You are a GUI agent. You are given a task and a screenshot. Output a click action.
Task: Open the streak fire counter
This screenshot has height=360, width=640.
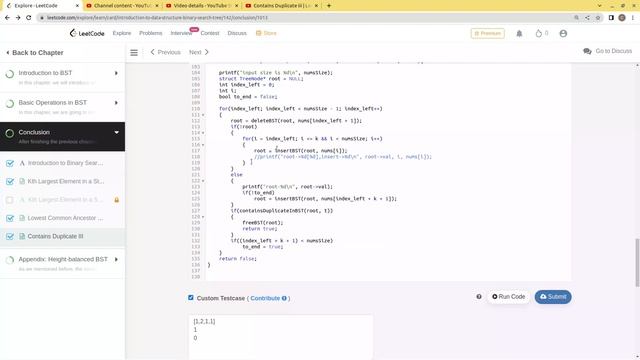click(541, 33)
